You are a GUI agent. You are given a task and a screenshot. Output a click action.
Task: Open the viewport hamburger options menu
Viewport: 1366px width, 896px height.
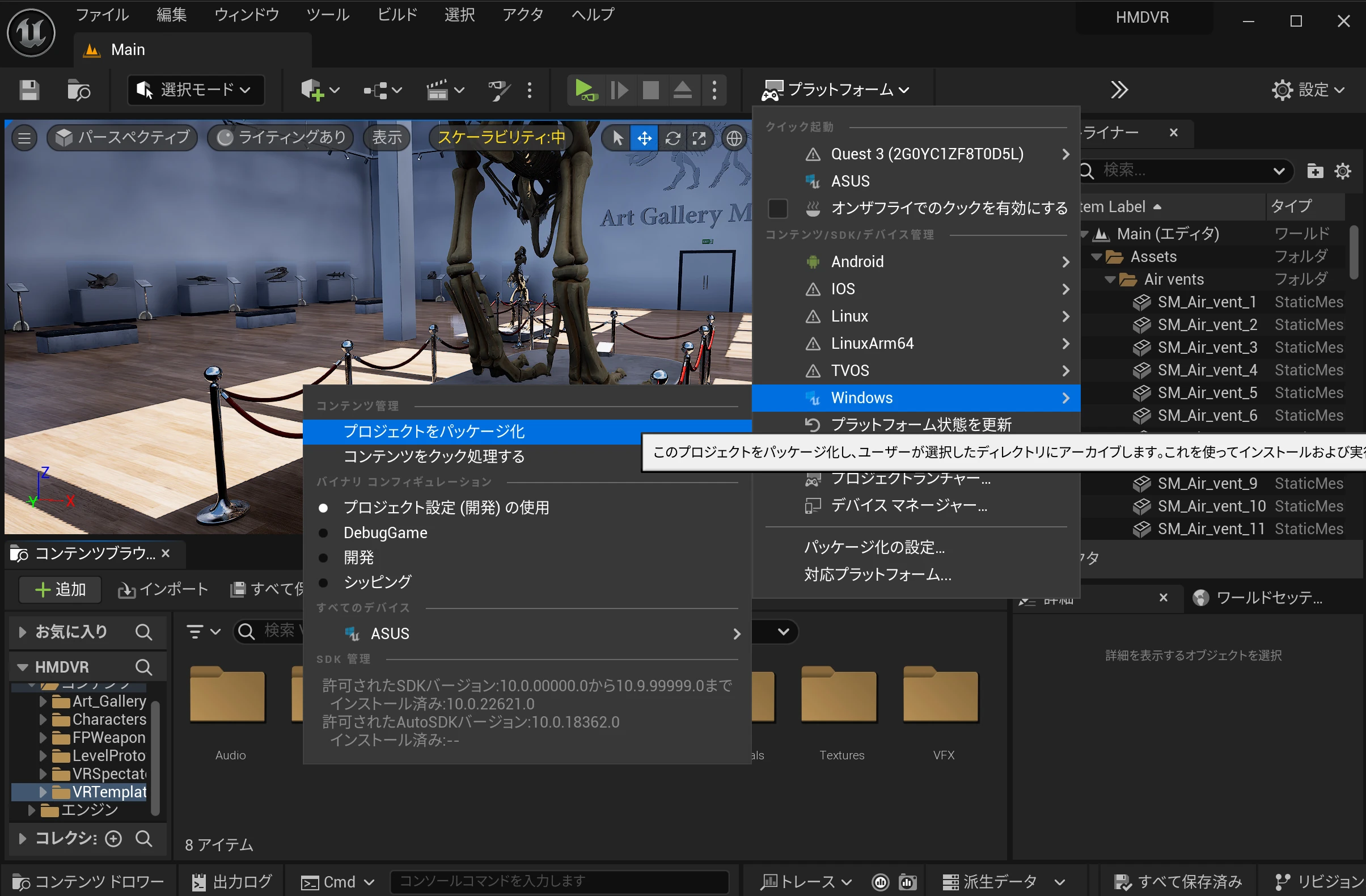(x=24, y=138)
